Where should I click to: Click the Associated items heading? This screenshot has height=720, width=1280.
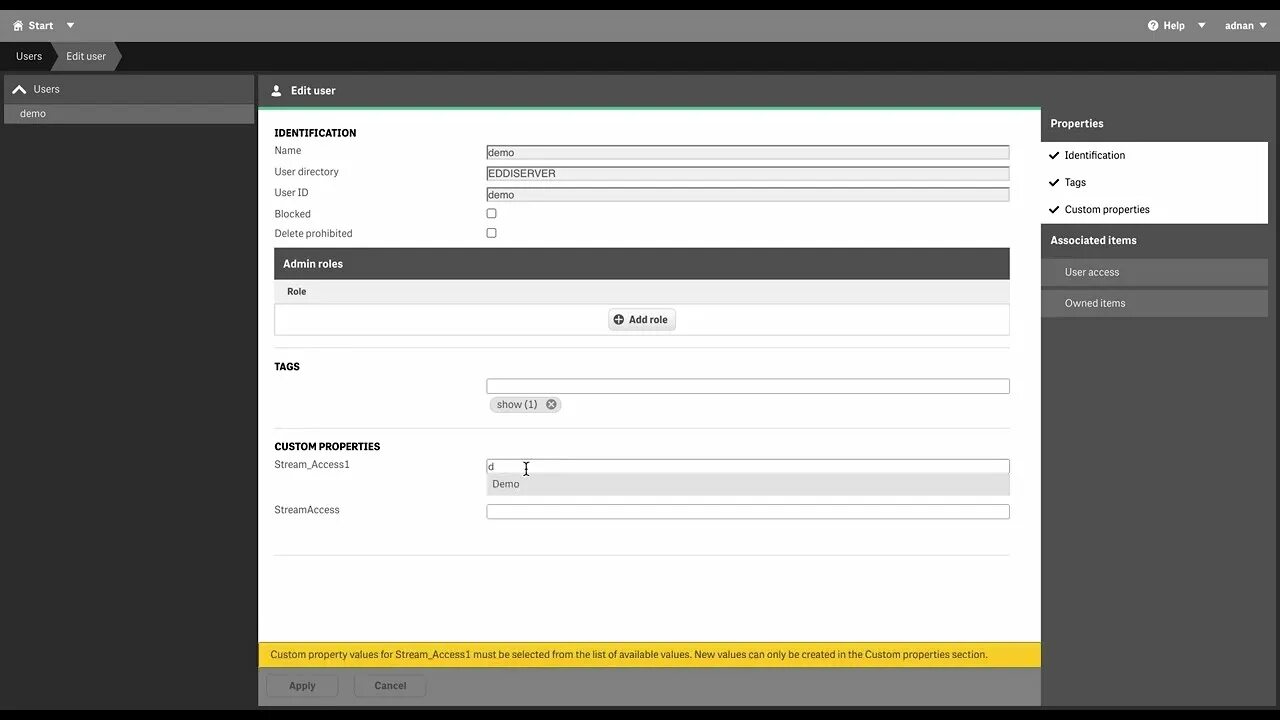(1093, 240)
